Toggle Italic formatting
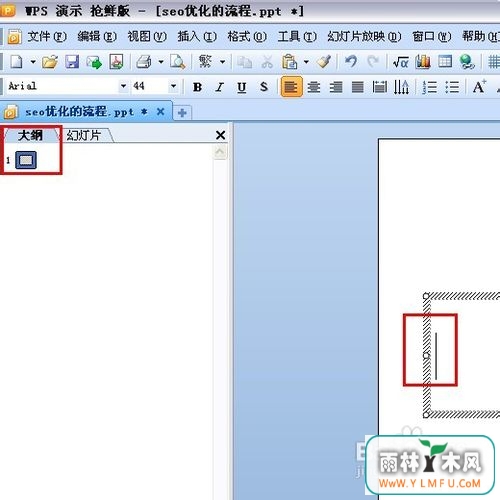 click(219, 87)
